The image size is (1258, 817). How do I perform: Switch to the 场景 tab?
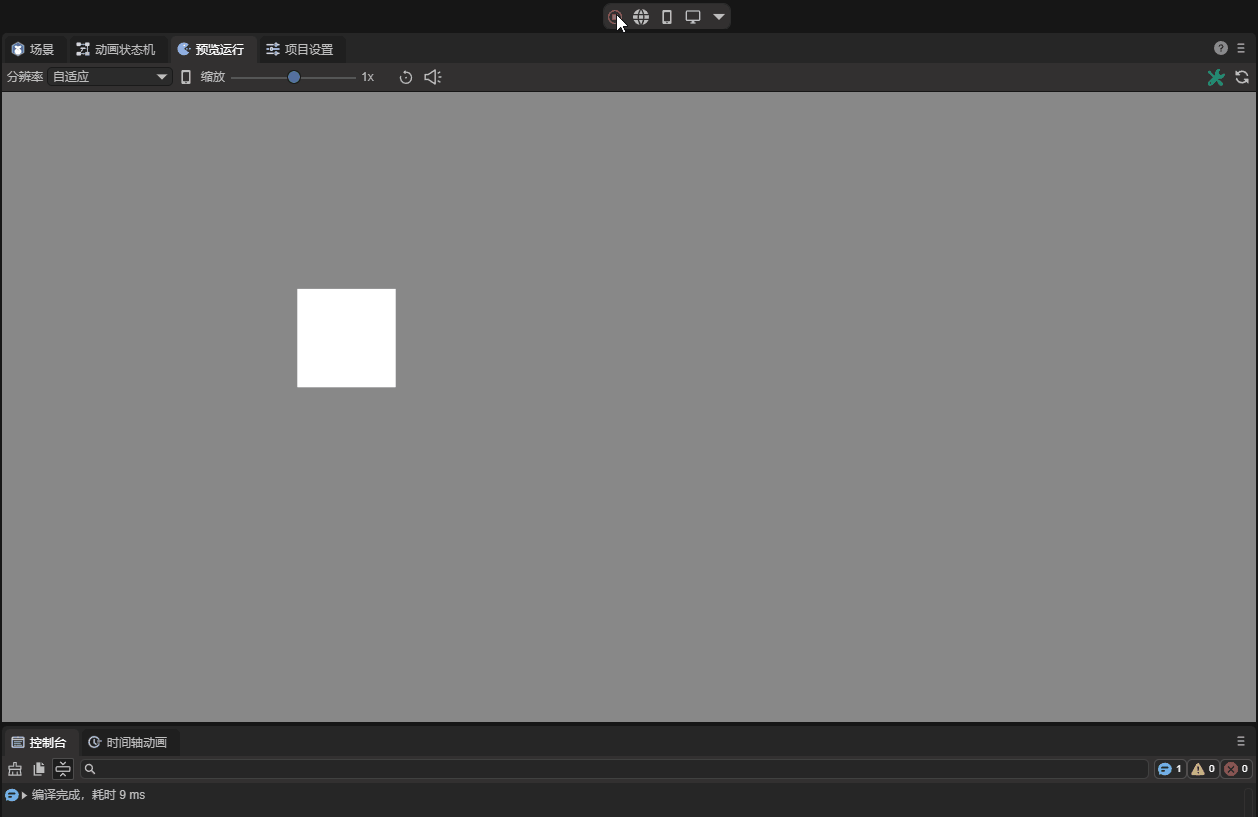(33, 49)
